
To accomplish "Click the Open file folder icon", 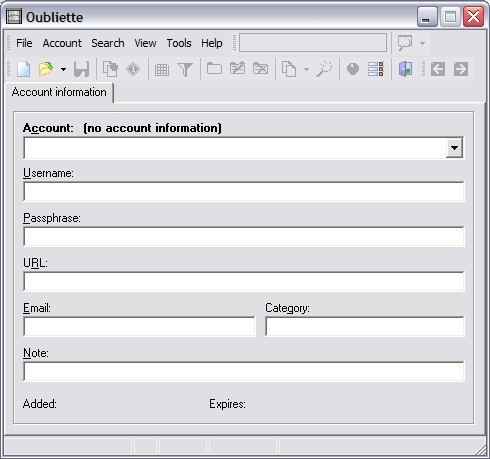I will pos(46,69).
